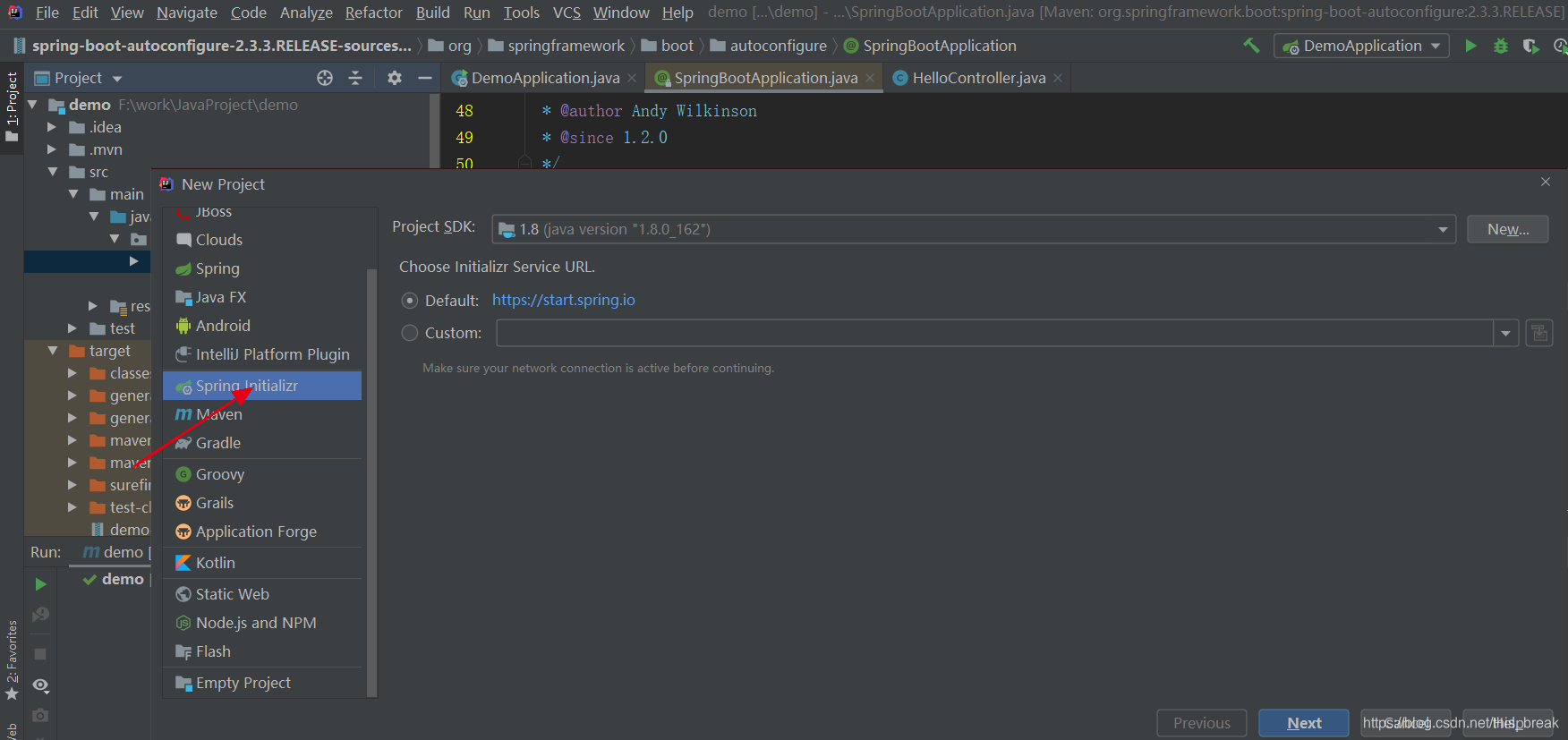Run with coverage shield icon
Image resolution: width=1568 pixels, height=740 pixels.
coord(1531,46)
